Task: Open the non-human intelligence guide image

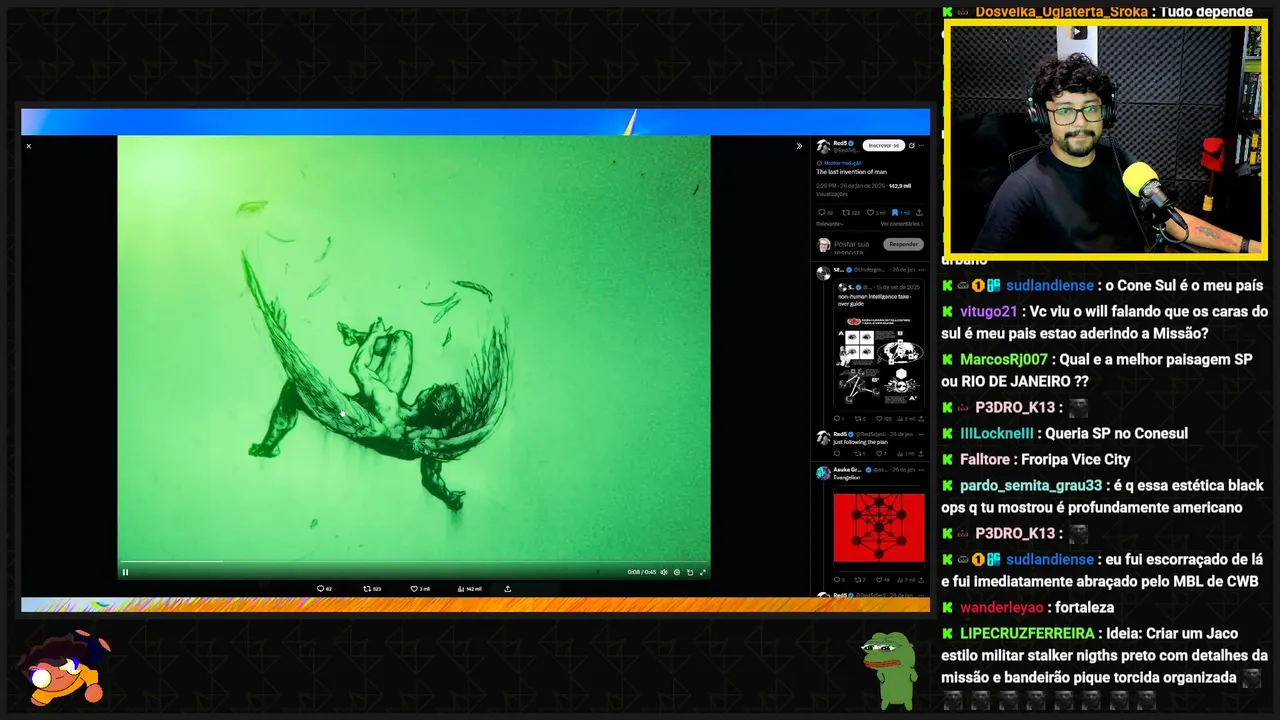Action: tap(880, 359)
